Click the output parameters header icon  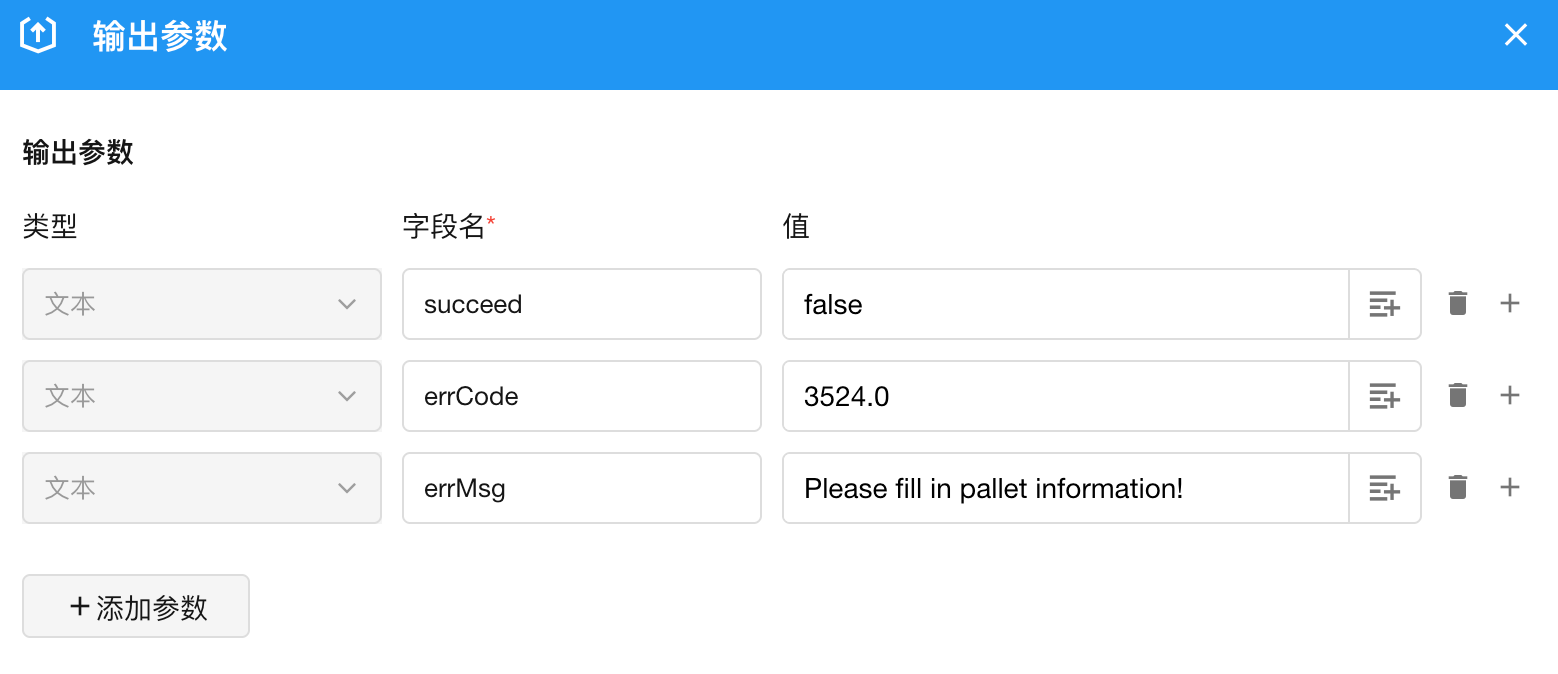[x=38, y=36]
